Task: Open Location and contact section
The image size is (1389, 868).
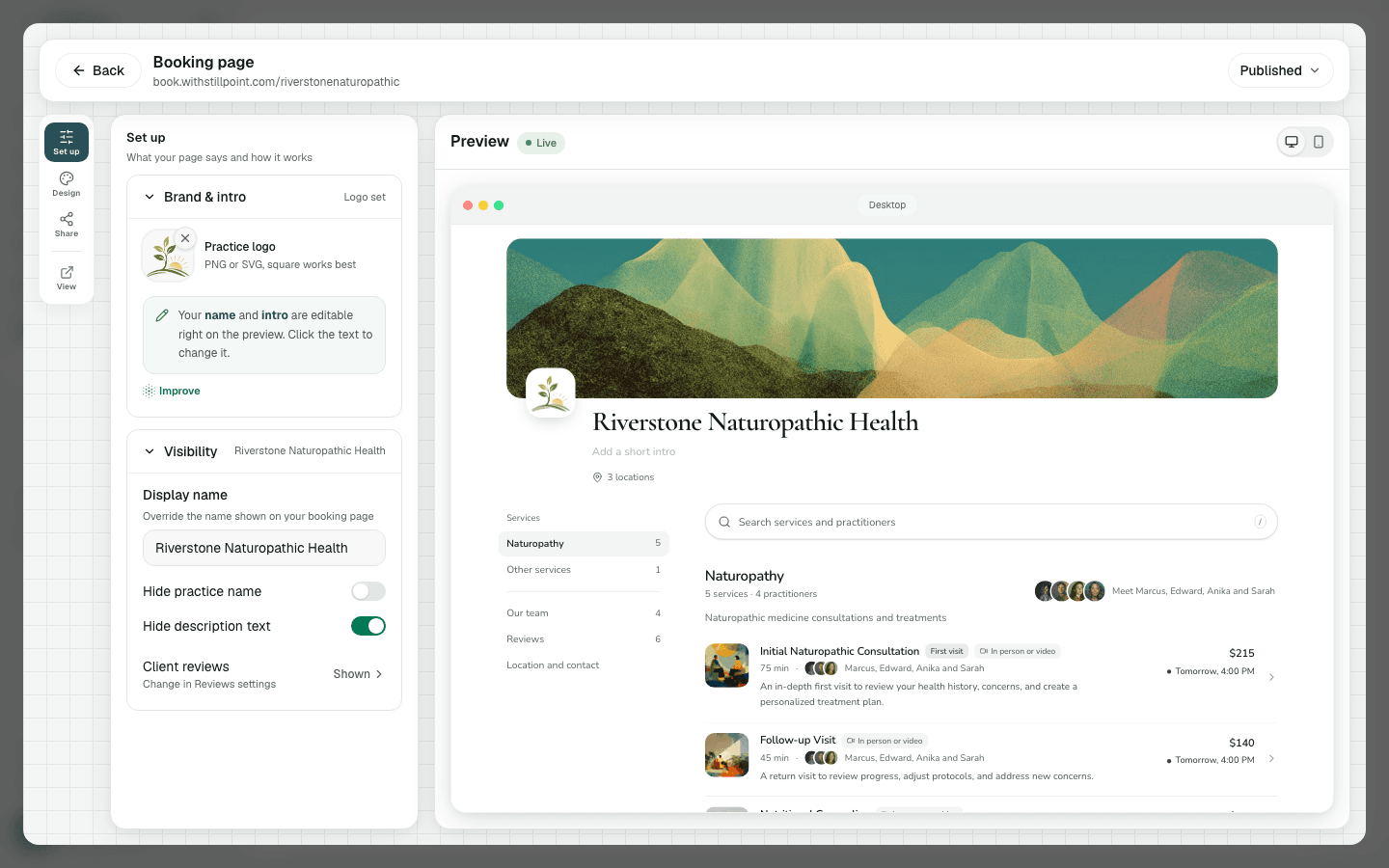Action: click(x=584, y=665)
